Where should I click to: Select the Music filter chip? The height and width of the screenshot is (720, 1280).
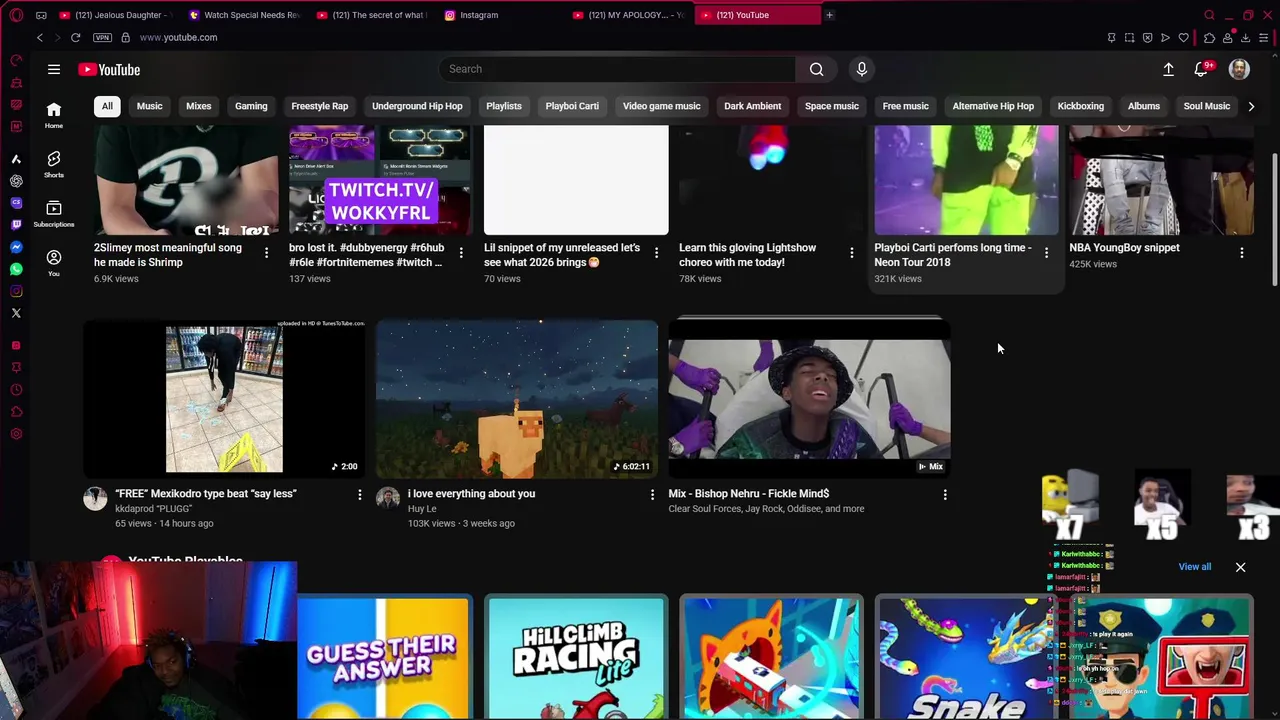tap(149, 106)
